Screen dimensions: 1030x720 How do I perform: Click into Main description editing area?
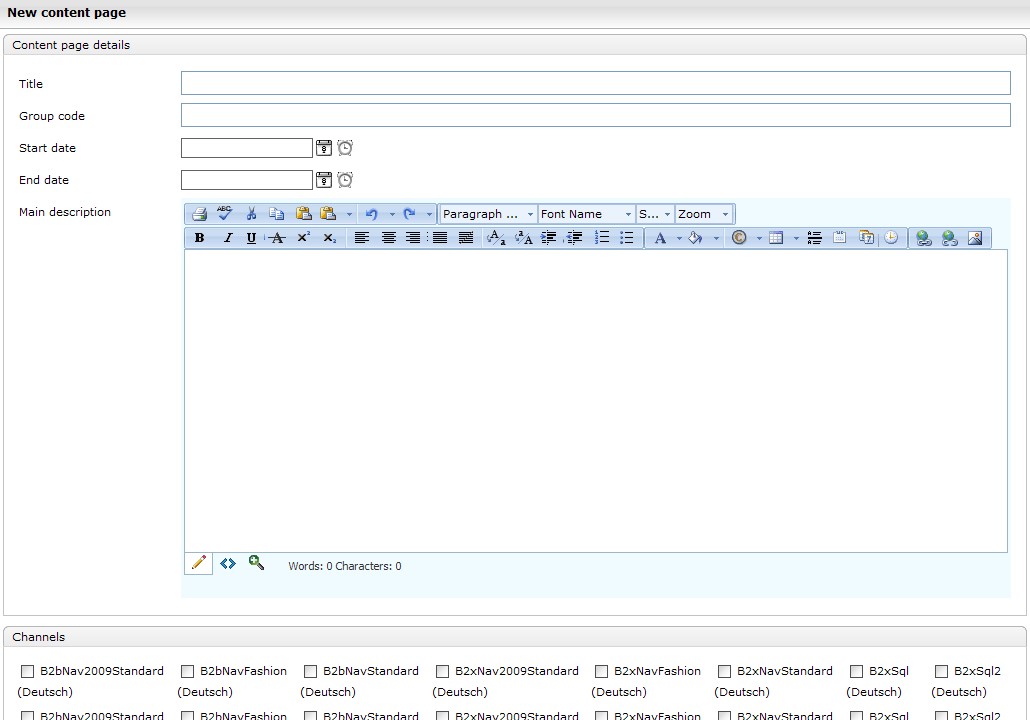596,401
